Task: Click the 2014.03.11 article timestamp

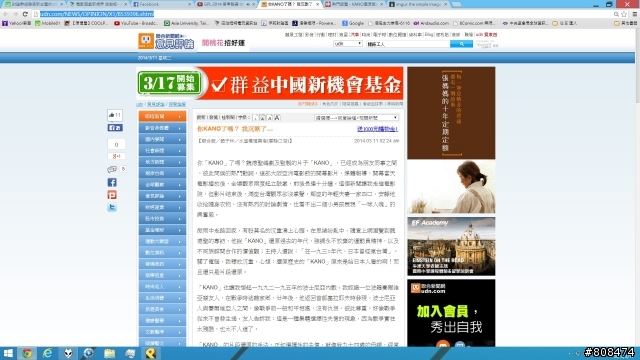Action: tap(376, 141)
